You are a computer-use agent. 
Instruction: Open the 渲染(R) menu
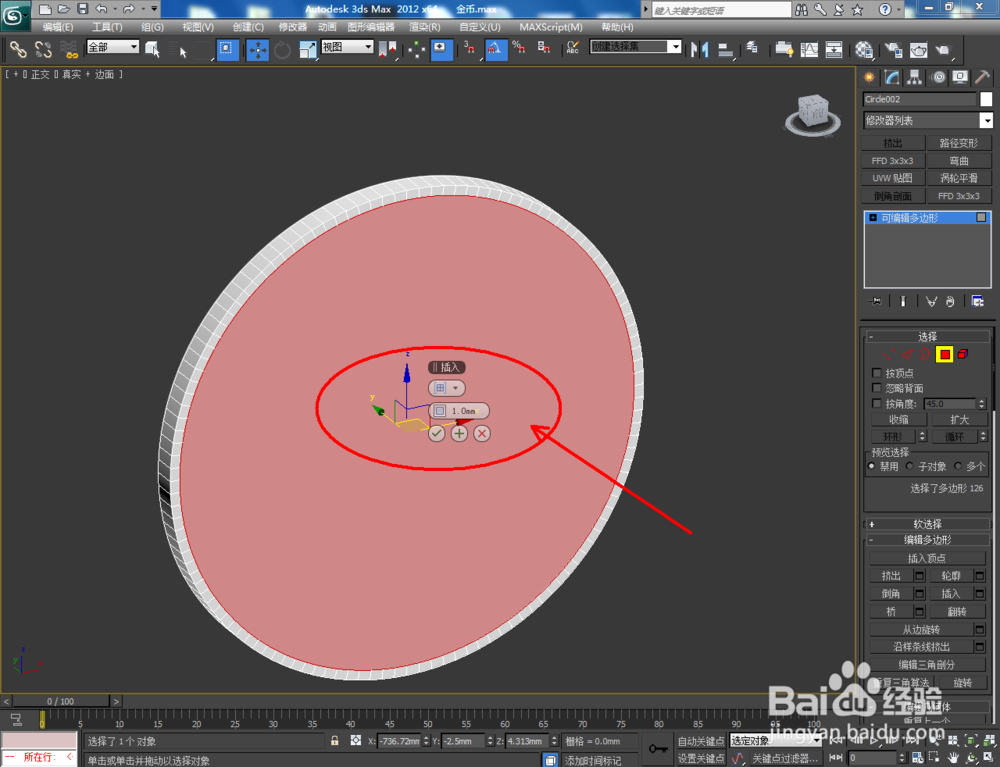click(x=425, y=27)
